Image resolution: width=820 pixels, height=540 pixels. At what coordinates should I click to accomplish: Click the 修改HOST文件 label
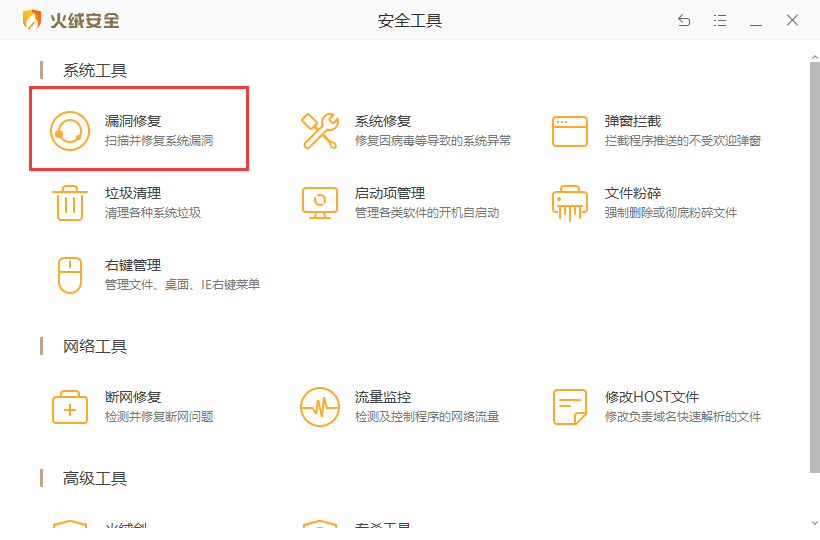coord(652,397)
